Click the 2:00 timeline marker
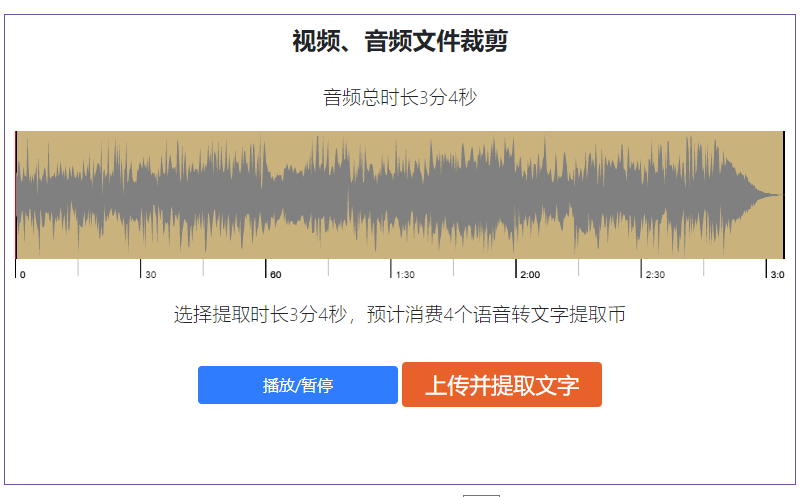This screenshot has width=800, height=497. click(530, 275)
